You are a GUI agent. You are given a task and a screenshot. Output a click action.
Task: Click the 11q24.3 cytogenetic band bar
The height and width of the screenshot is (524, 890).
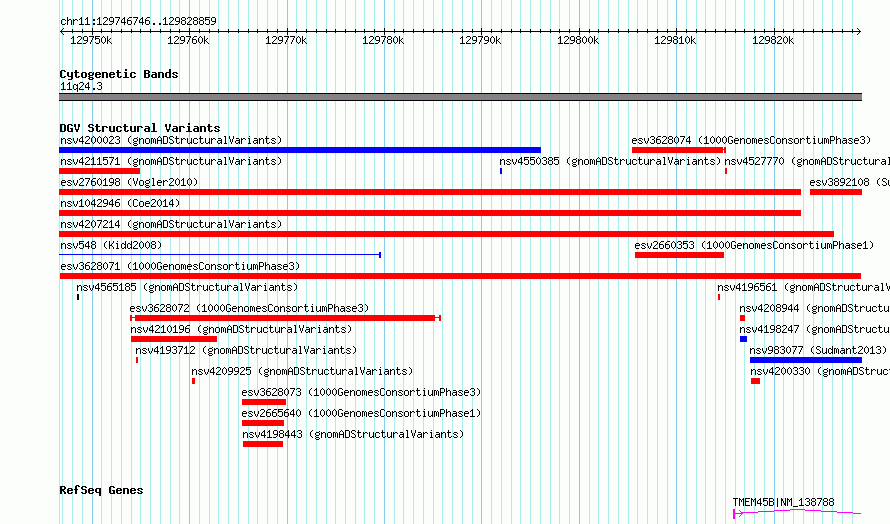[460, 98]
